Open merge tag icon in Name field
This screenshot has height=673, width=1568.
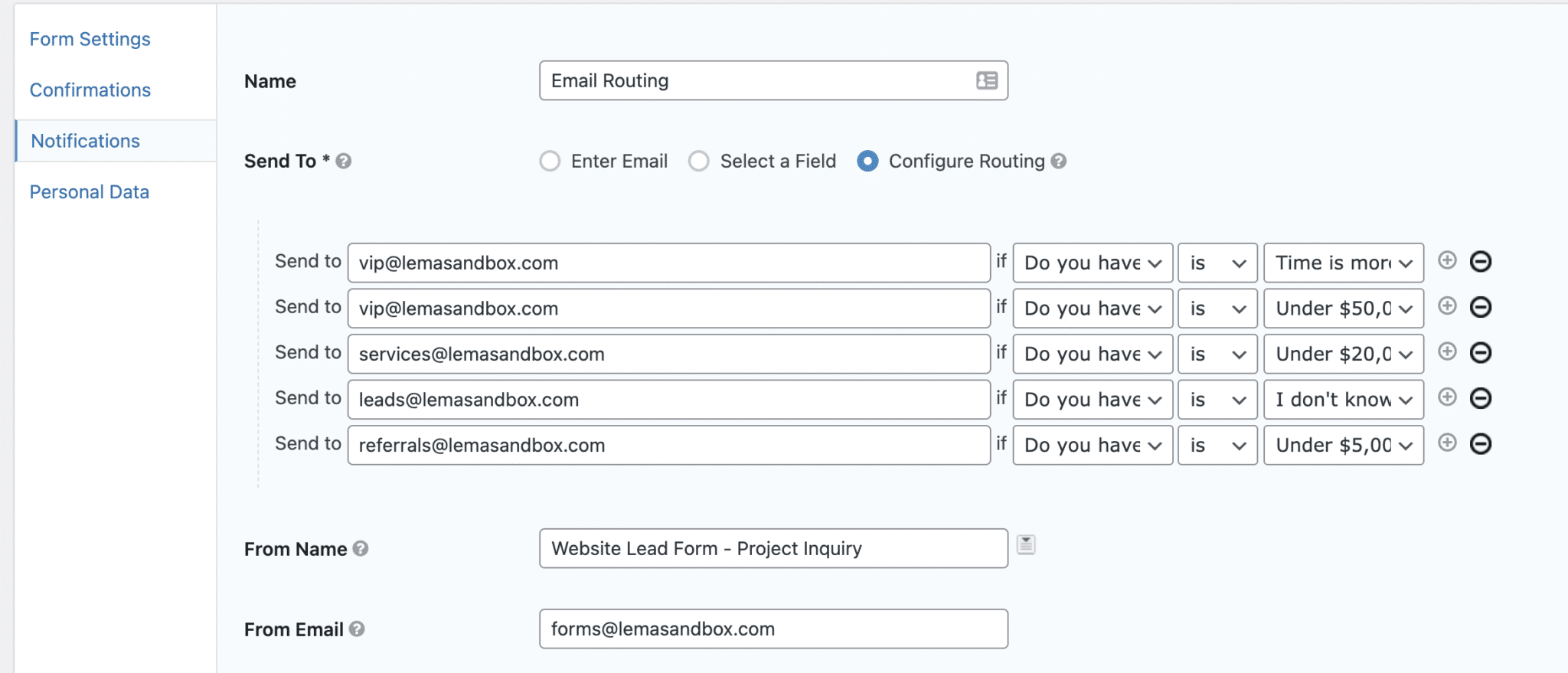(987, 80)
